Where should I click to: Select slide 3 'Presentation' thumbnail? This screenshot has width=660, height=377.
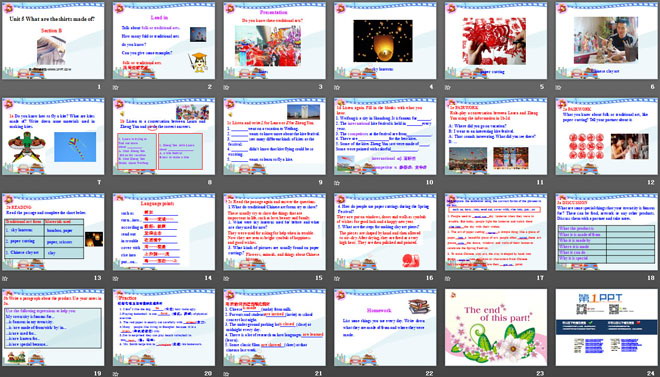(274, 41)
